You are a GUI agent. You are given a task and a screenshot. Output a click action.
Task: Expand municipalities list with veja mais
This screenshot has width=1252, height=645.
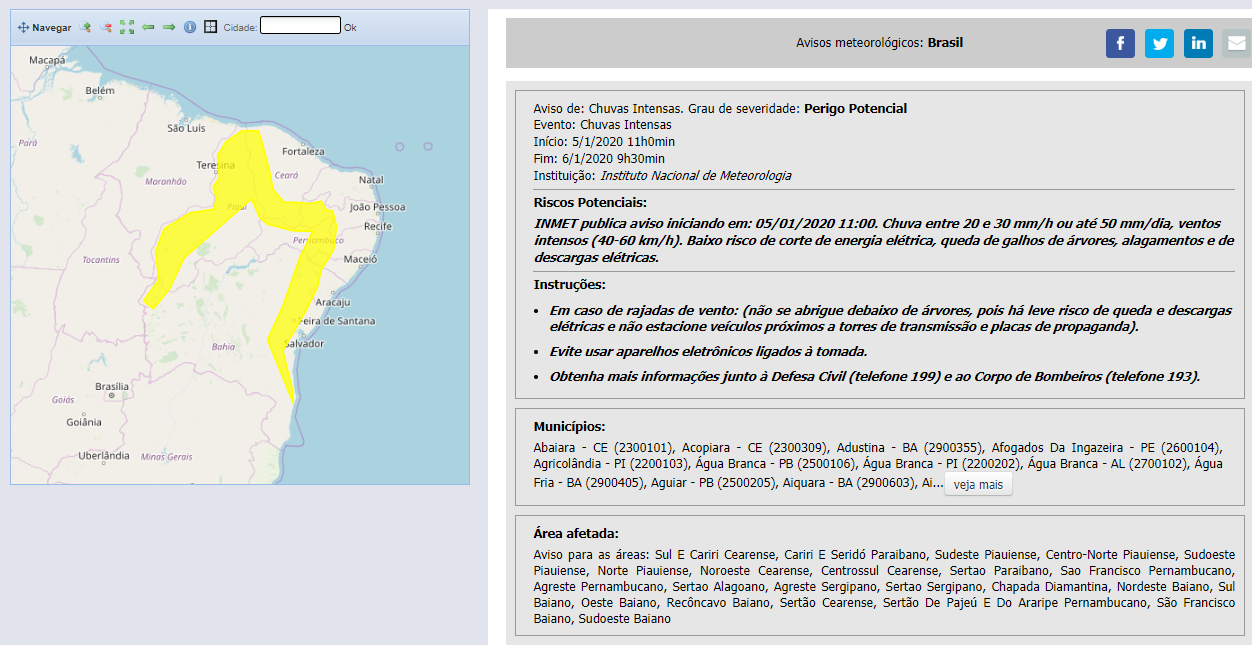point(977,485)
